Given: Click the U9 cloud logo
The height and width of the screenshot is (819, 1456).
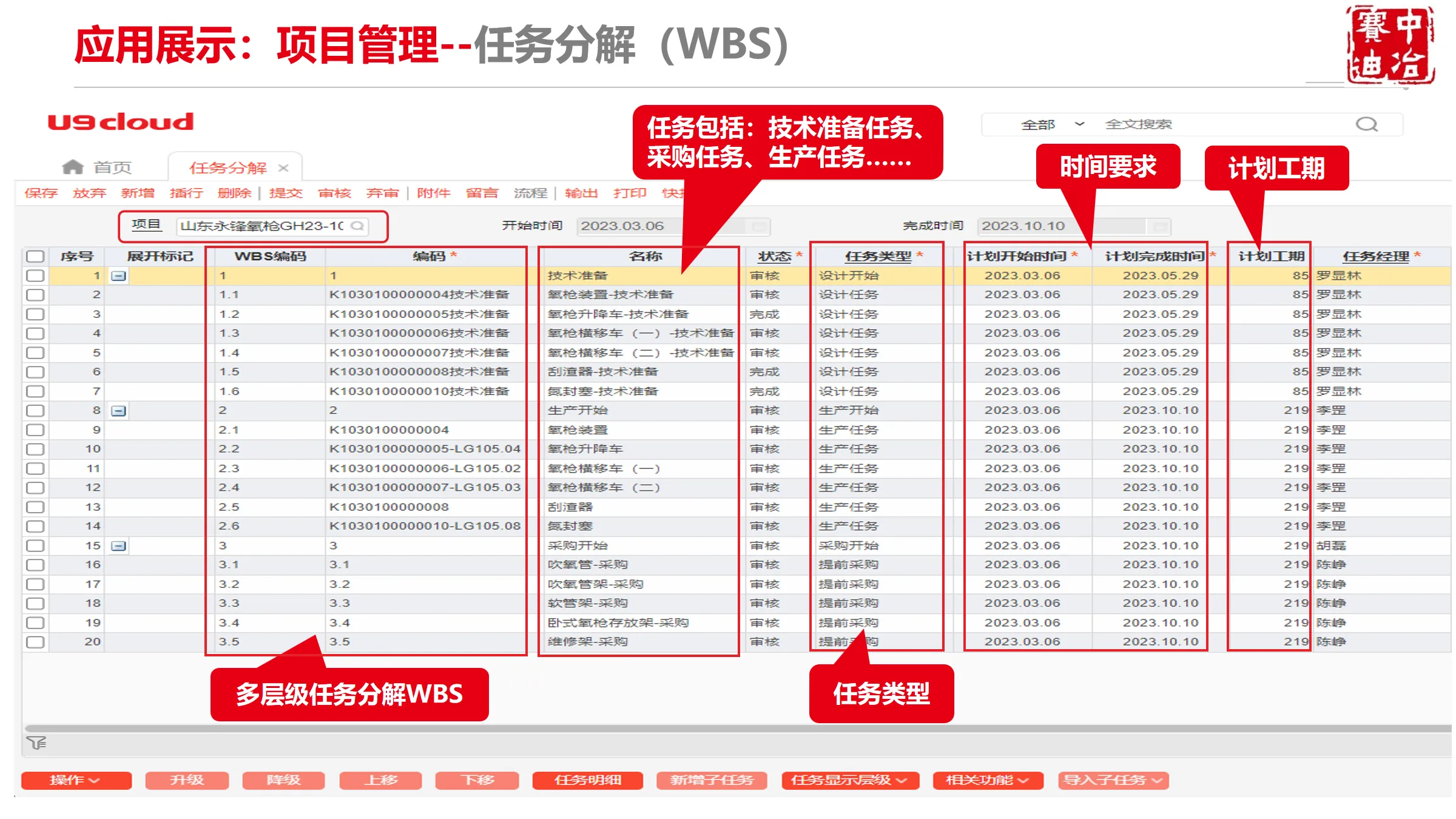Looking at the screenshot, I should (x=121, y=122).
